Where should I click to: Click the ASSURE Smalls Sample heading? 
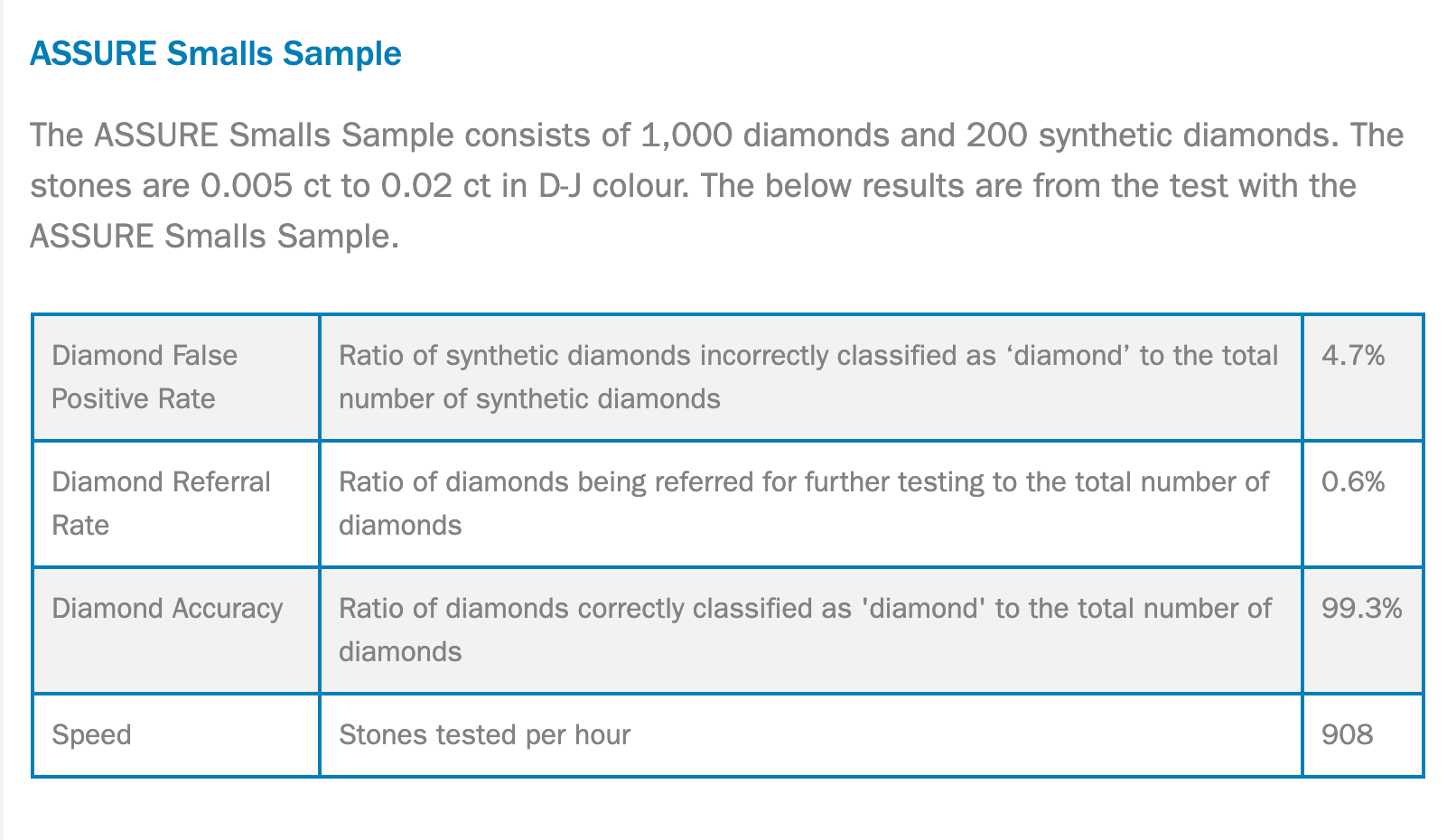coord(216,53)
